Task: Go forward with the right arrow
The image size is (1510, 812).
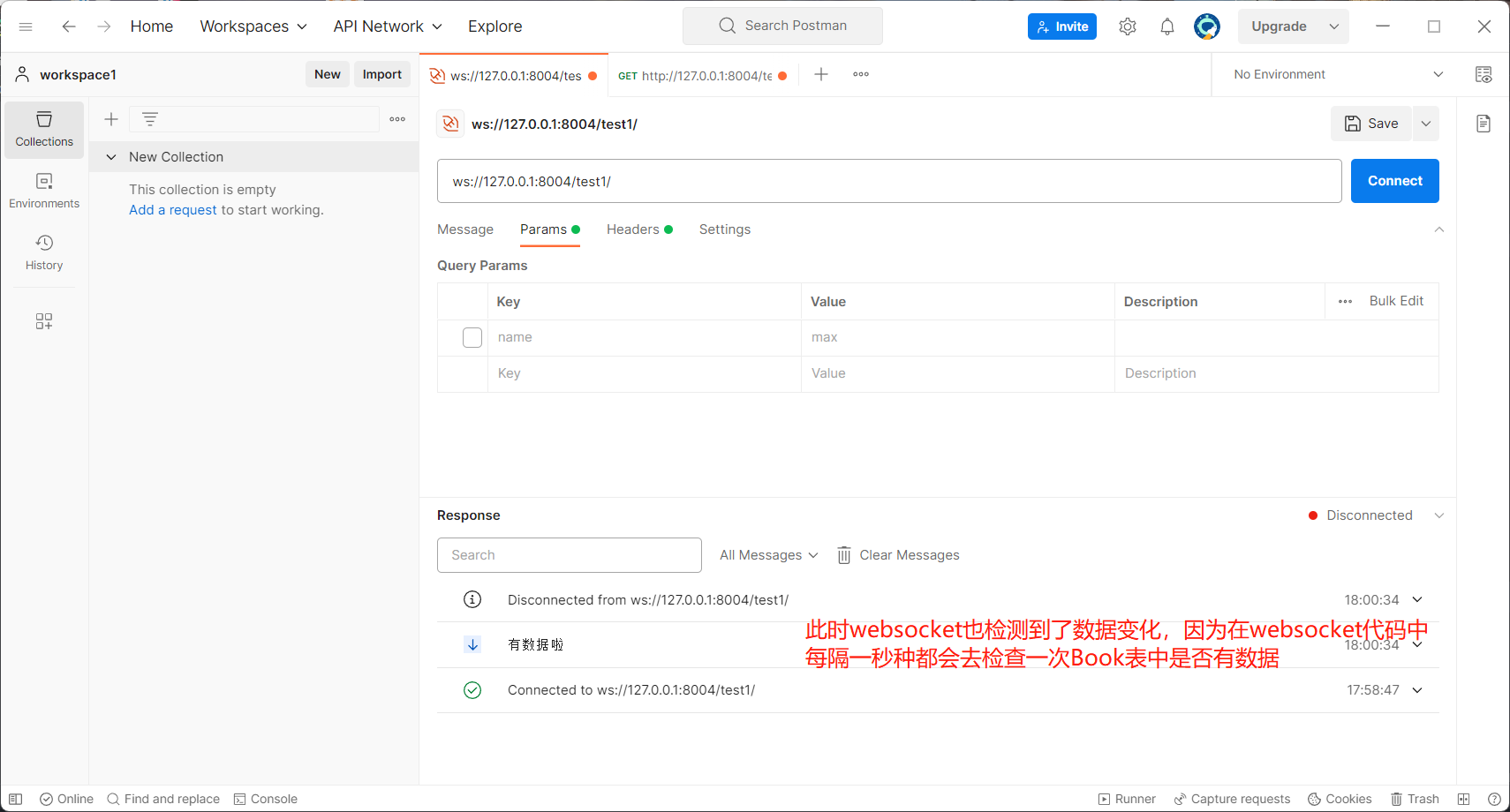Action: tap(104, 26)
